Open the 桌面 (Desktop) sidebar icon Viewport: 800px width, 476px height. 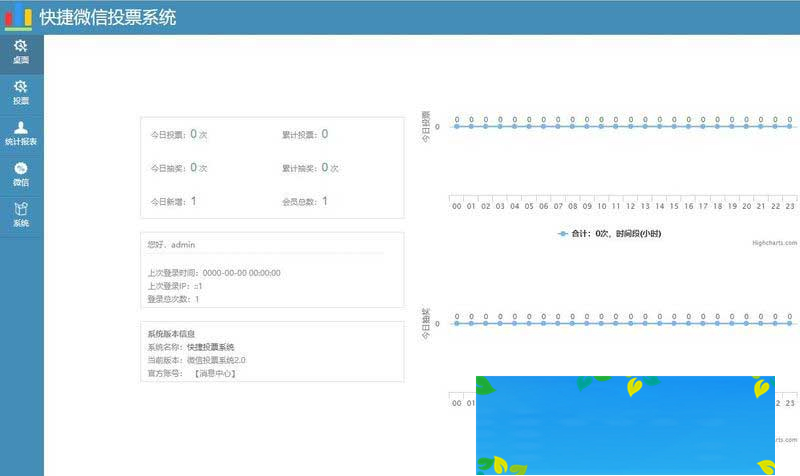point(21,51)
